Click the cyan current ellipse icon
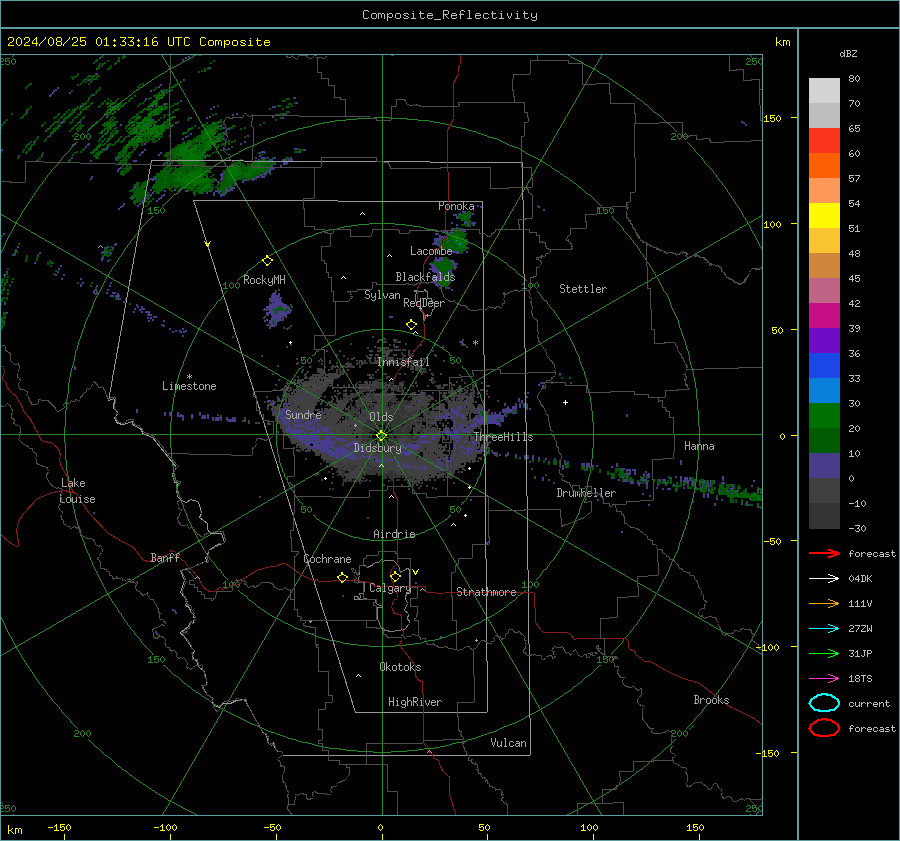The width and height of the screenshot is (900, 841). 824,703
